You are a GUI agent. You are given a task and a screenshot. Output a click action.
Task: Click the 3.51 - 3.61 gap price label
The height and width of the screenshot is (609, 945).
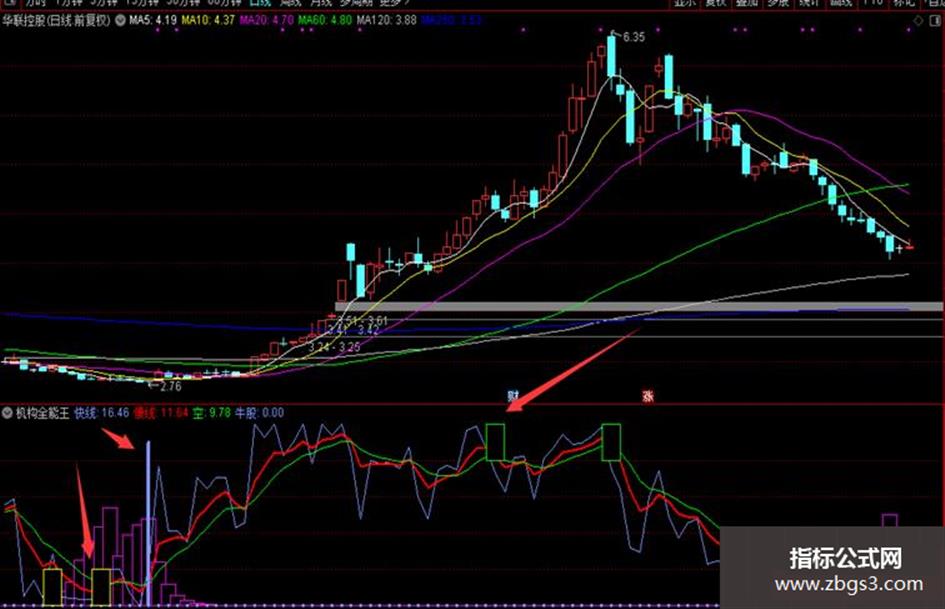[x=362, y=320]
